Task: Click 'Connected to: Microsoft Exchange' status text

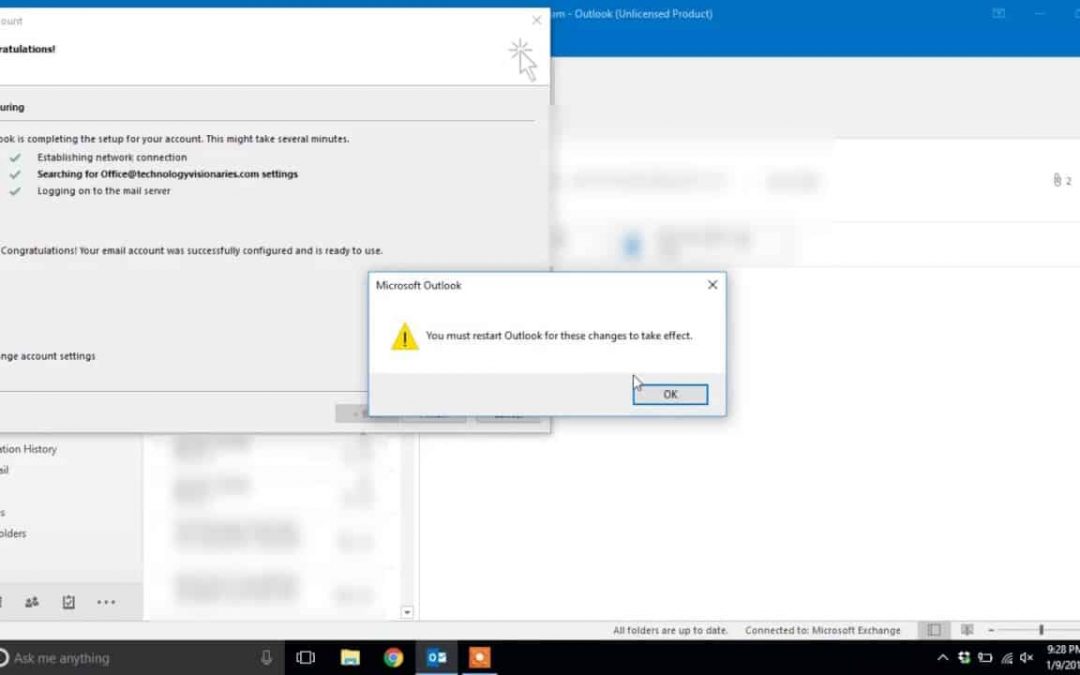Action: pos(822,630)
